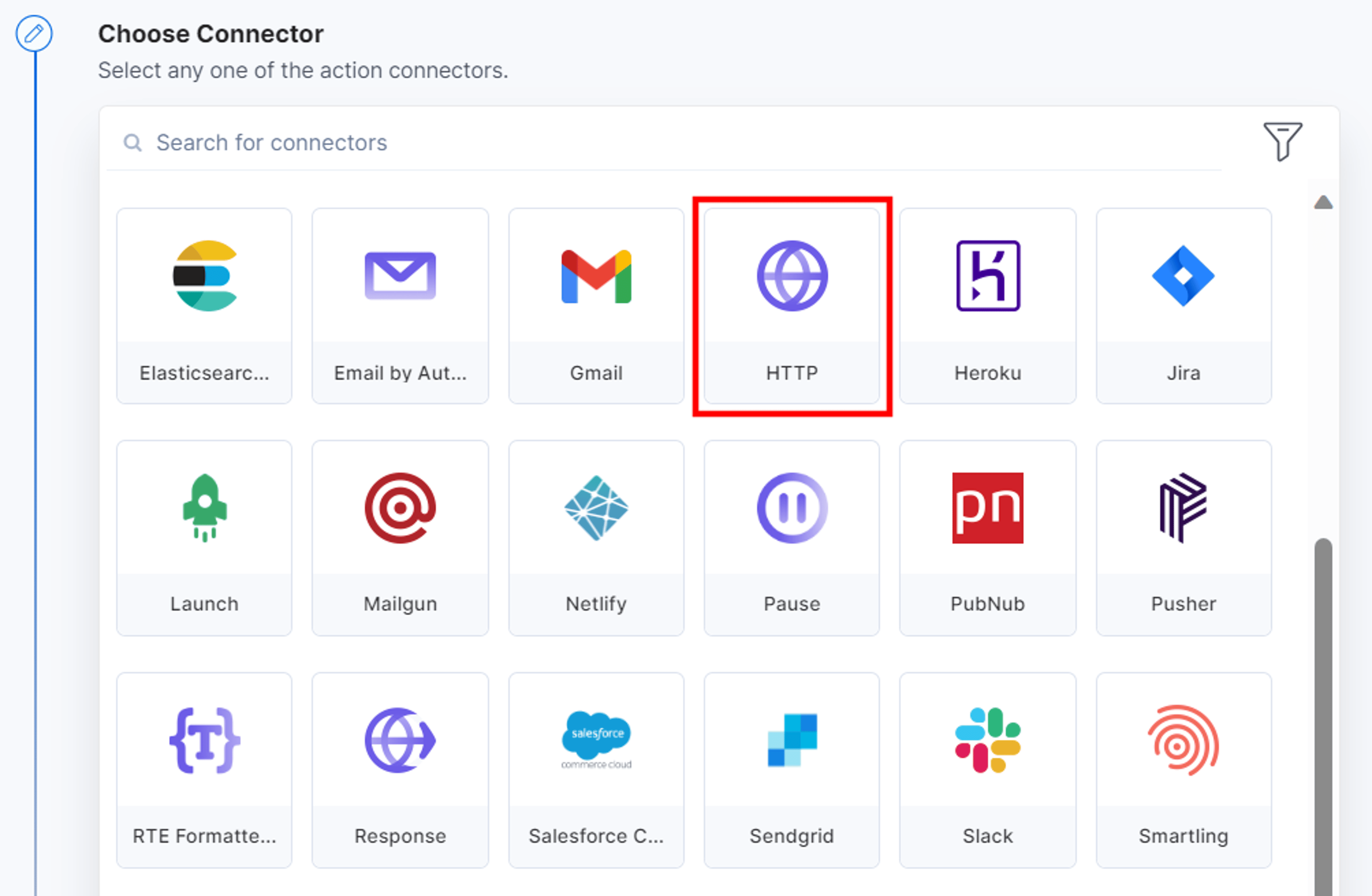Select the Email by Automate connector
This screenshot has height=896, width=1372.
tap(400, 306)
